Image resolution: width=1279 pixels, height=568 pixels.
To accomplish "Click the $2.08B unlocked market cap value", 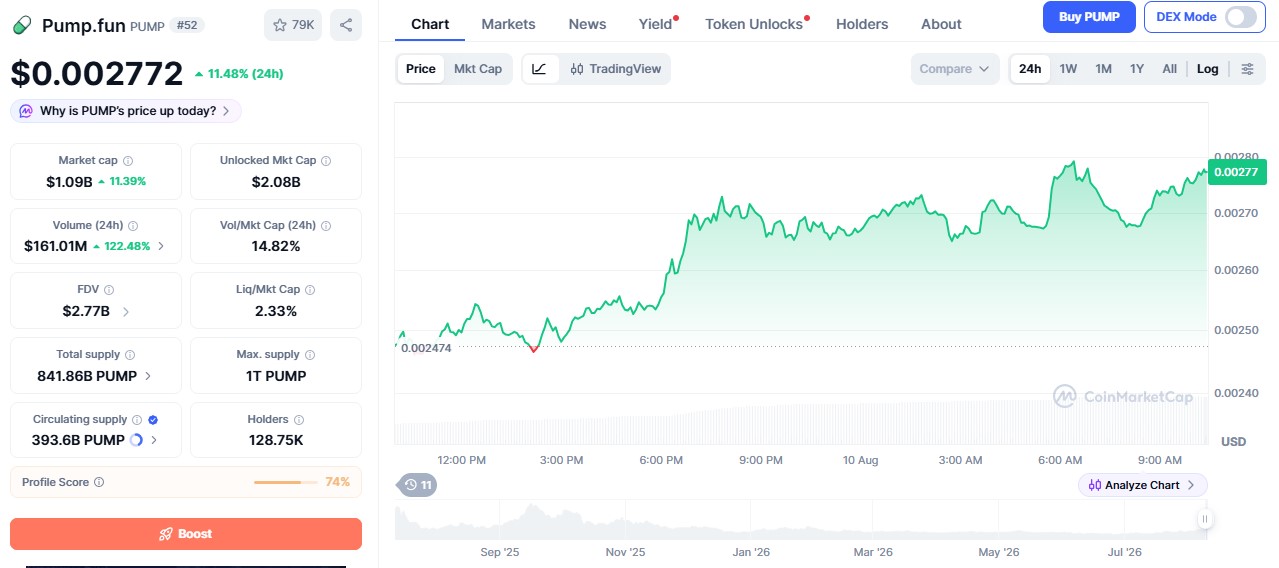I will [x=276, y=182].
